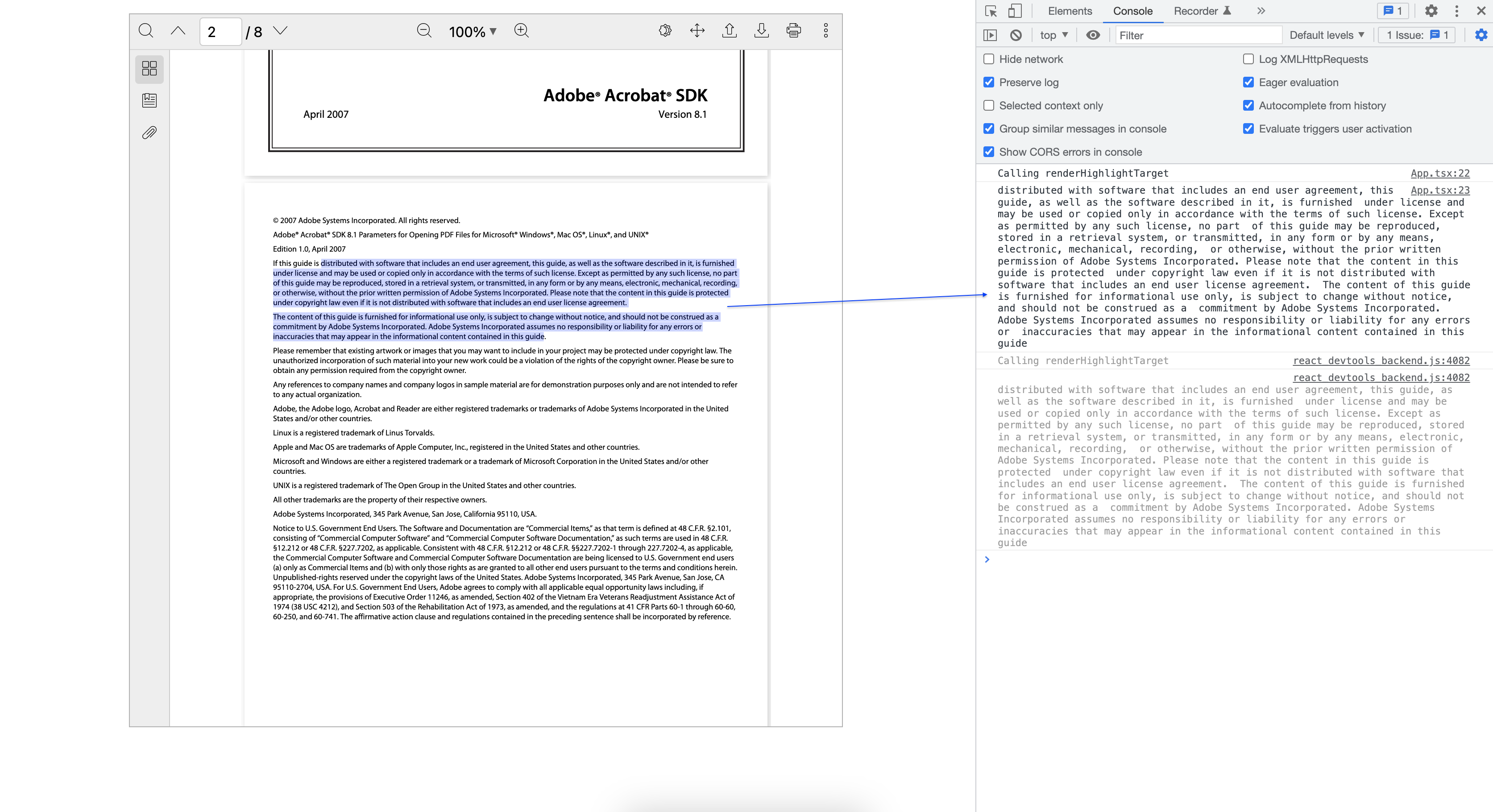Enable the Hide network checkbox

[989, 58]
